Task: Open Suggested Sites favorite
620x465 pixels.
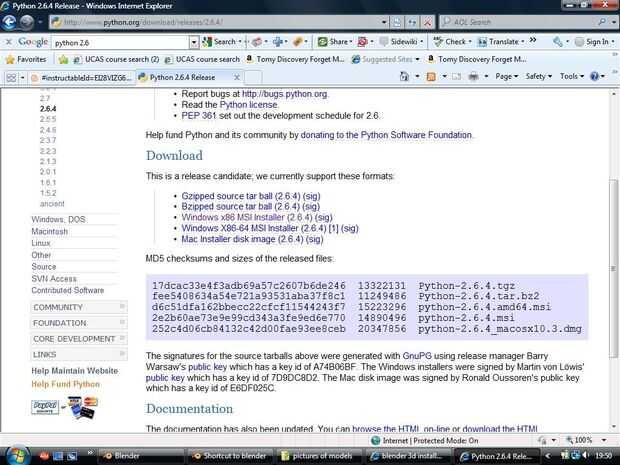Action: tap(386, 59)
